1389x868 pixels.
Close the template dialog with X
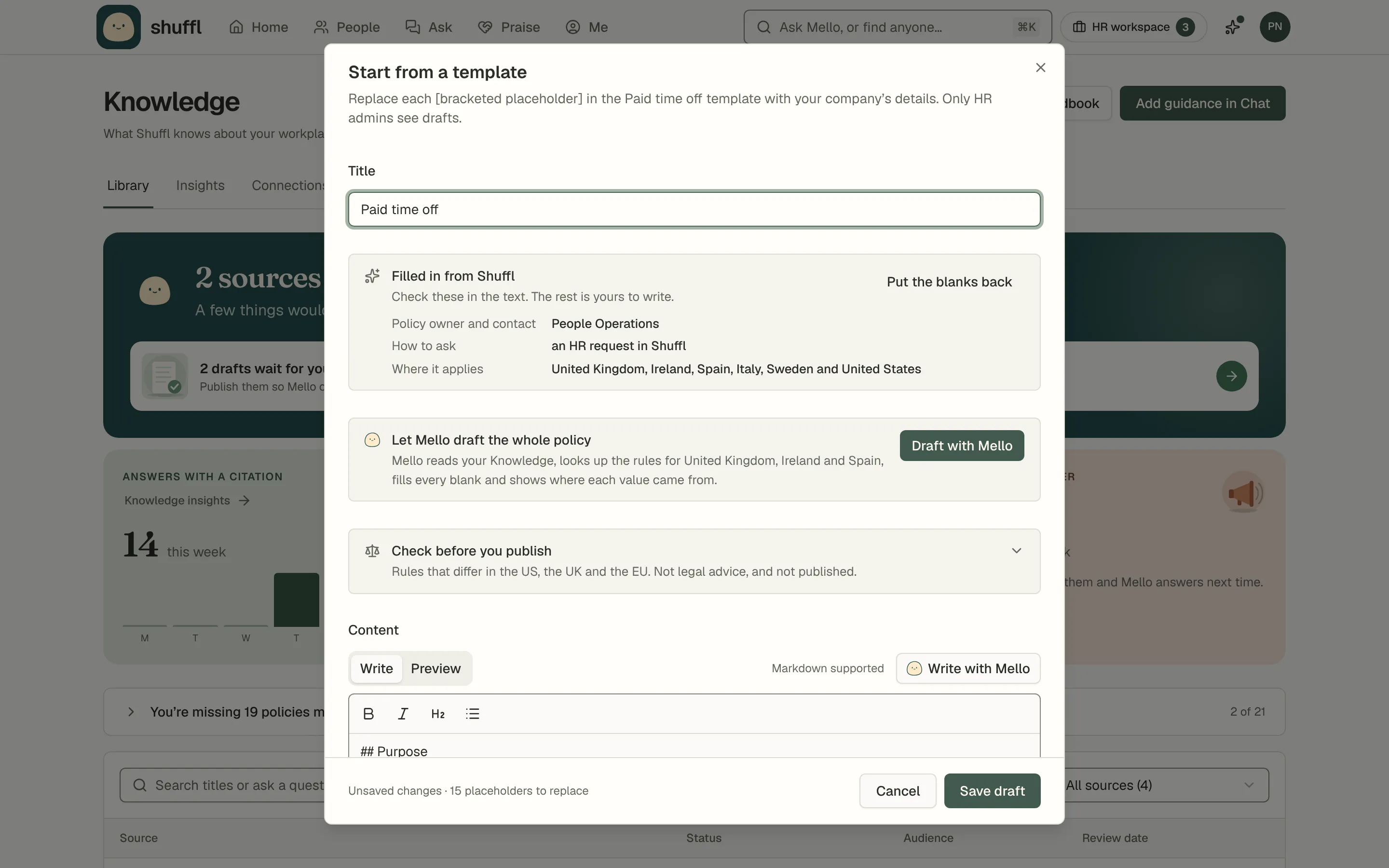tap(1040, 68)
